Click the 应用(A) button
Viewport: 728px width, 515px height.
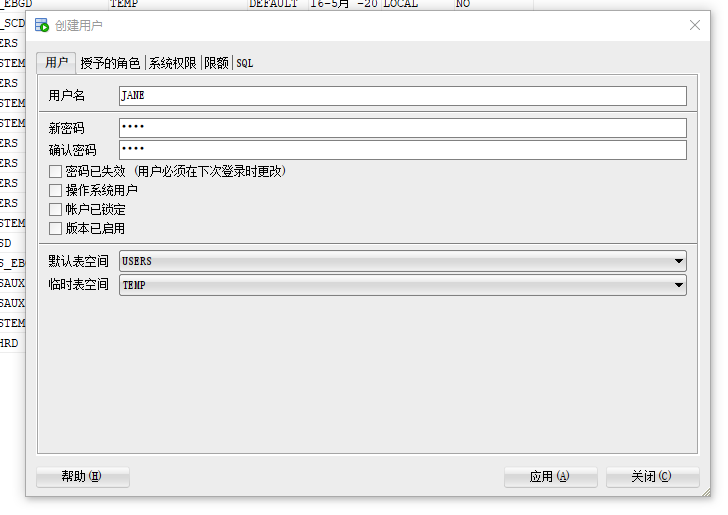click(x=550, y=477)
